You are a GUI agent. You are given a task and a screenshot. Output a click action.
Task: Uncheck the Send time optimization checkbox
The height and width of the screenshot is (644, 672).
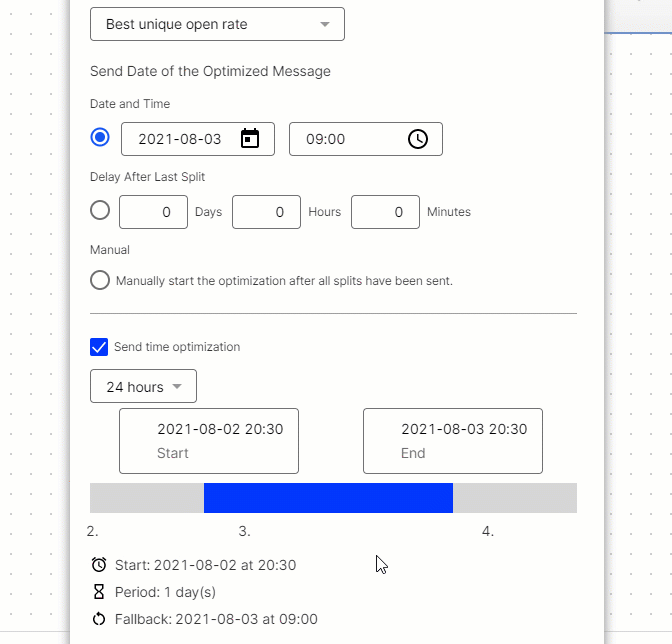click(x=99, y=347)
